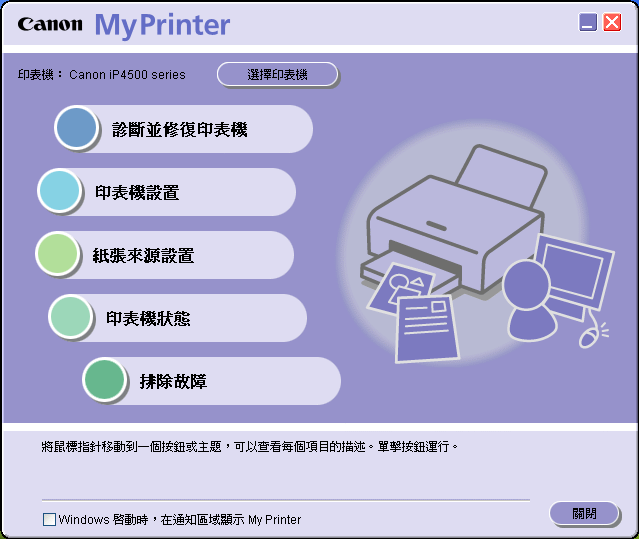The height and width of the screenshot is (539, 639).
Task: Click the printer illustration
Action: click(452, 220)
